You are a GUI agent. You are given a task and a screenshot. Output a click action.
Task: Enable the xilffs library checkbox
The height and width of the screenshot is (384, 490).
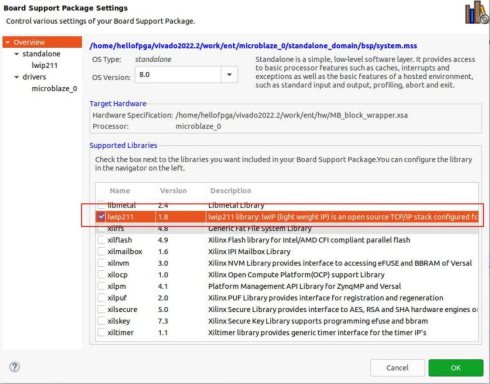coord(101,228)
